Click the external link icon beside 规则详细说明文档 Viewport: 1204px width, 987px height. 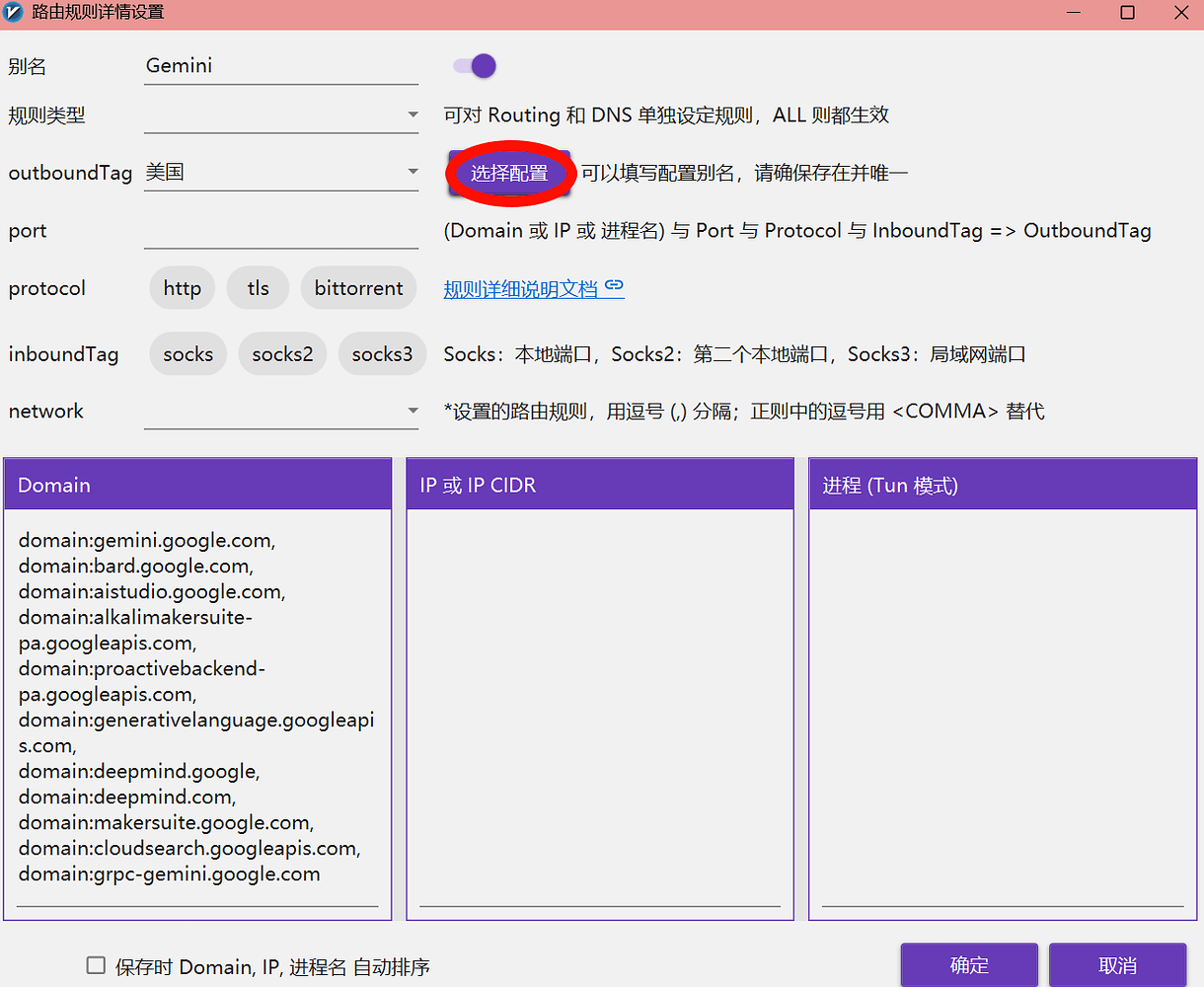pyautogui.click(x=615, y=286)
